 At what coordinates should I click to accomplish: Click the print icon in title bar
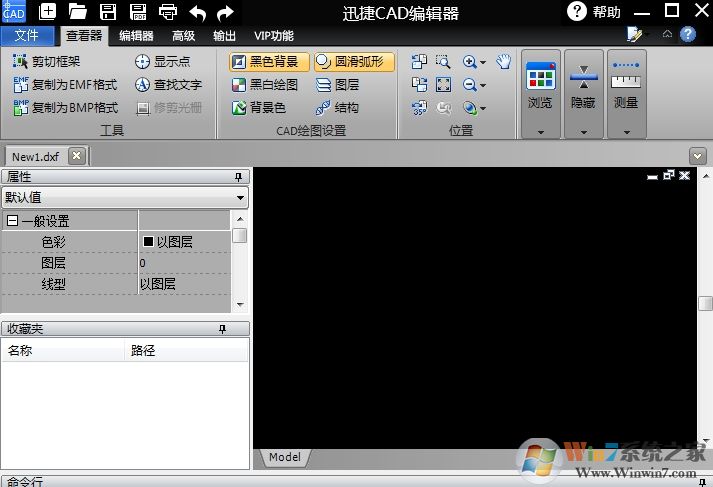click(168, 12)
